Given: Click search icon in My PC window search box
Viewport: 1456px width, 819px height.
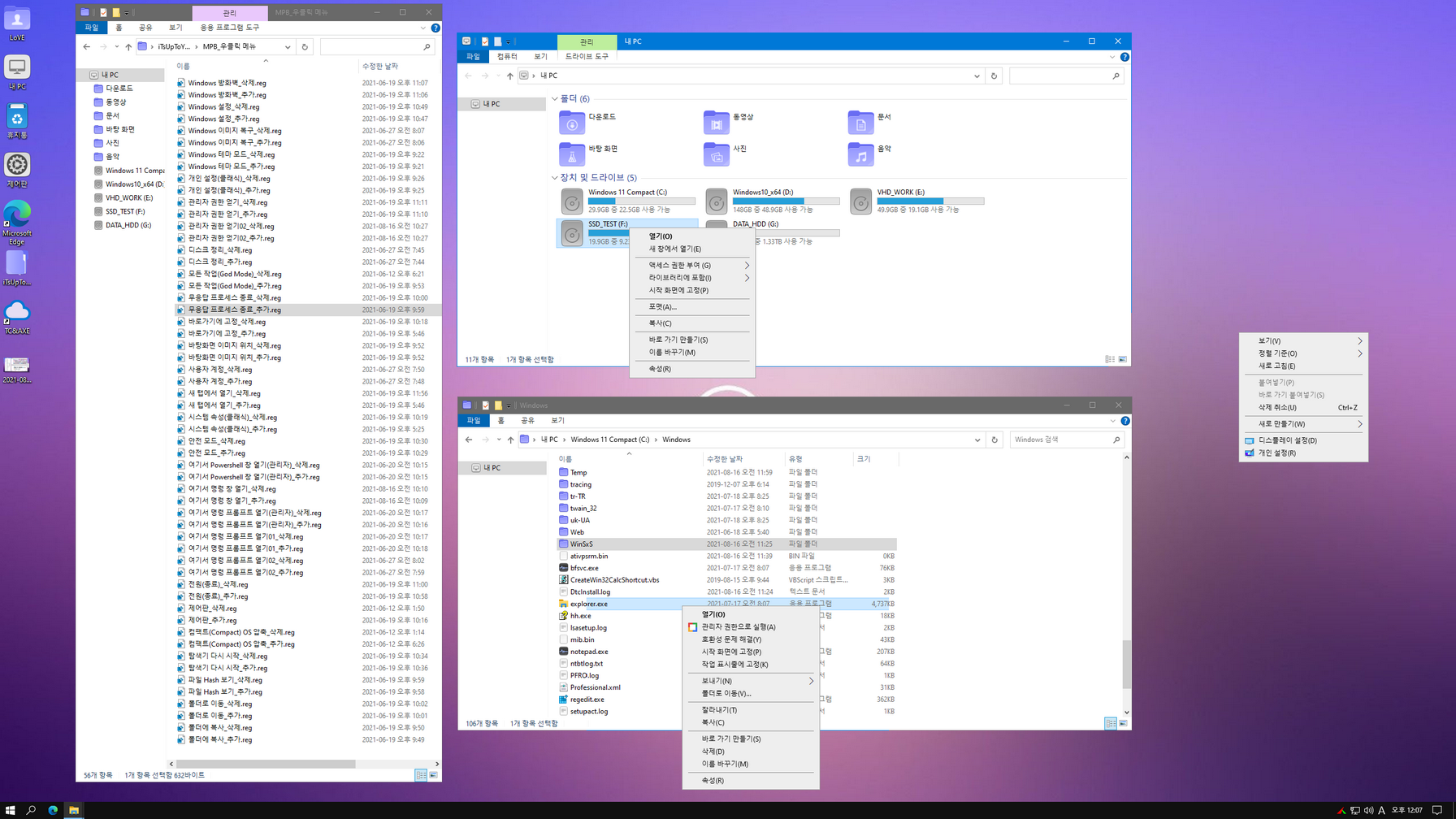Looking at the screenshot, I should [1116, 76].
